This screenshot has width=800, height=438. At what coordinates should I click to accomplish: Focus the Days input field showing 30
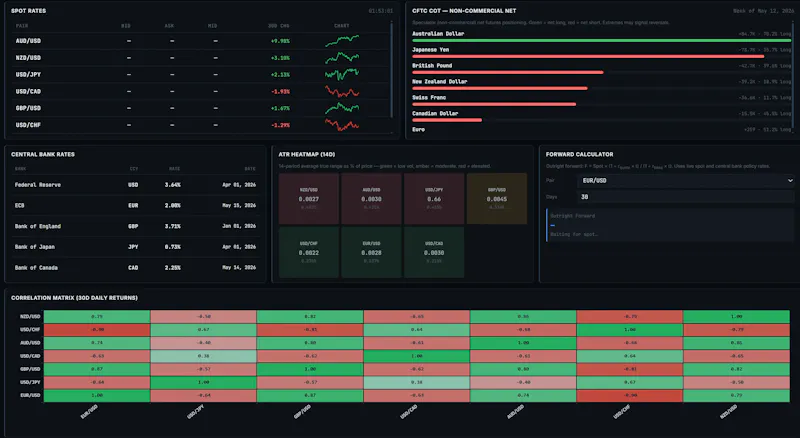[x=686, y=197]
